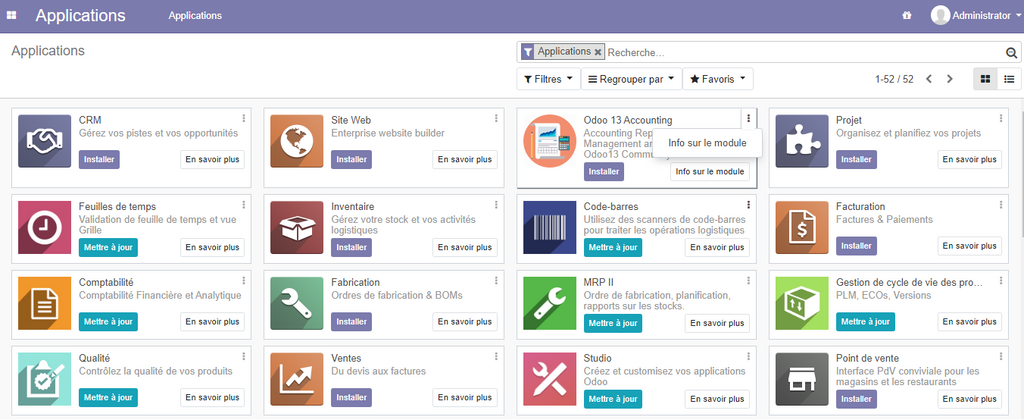This screenshot has height=420, width=1024.
Task: Click the Projet puzzle piece icon
Action: [801, 142]
